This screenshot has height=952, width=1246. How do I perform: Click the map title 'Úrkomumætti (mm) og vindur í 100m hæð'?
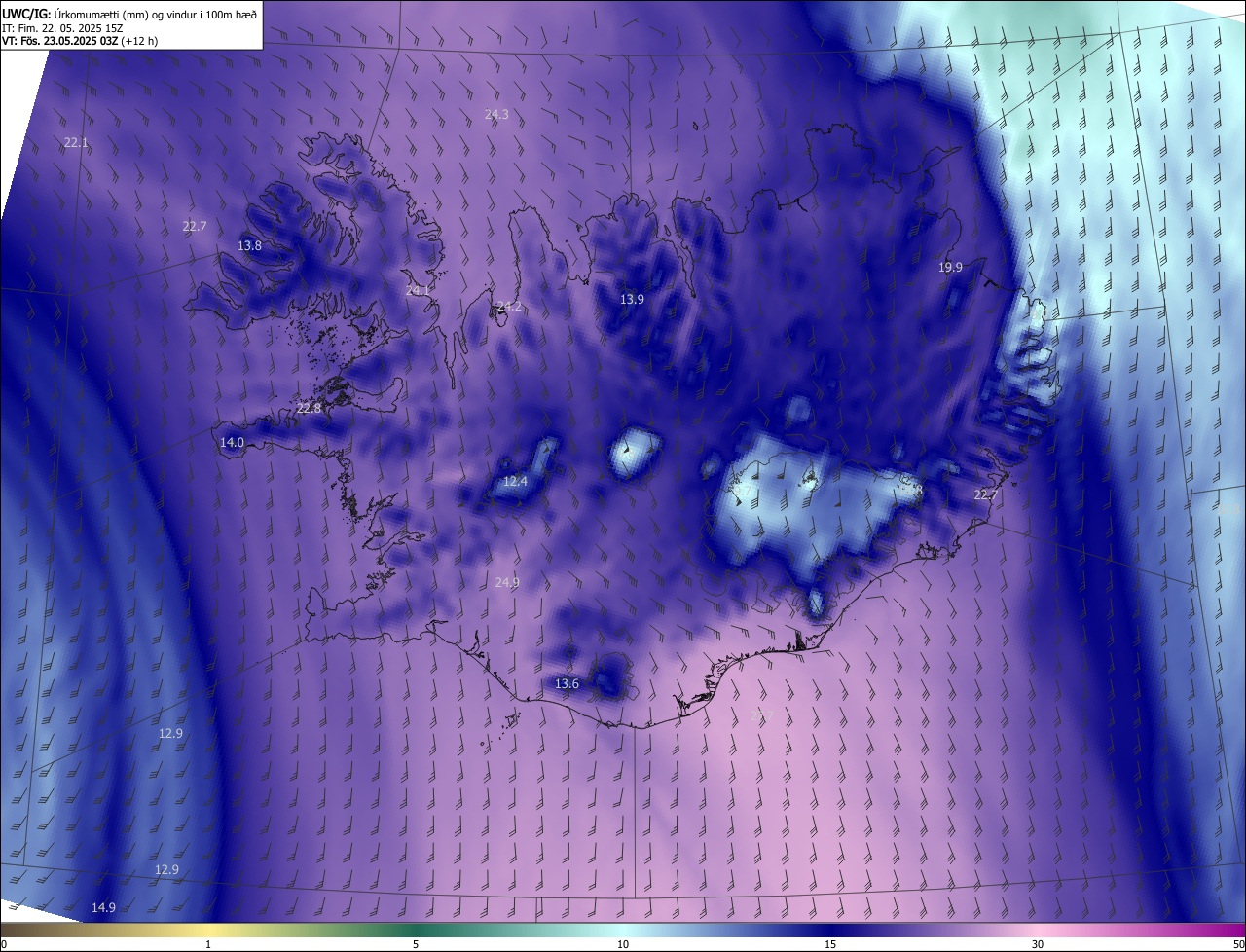(156, 13)
